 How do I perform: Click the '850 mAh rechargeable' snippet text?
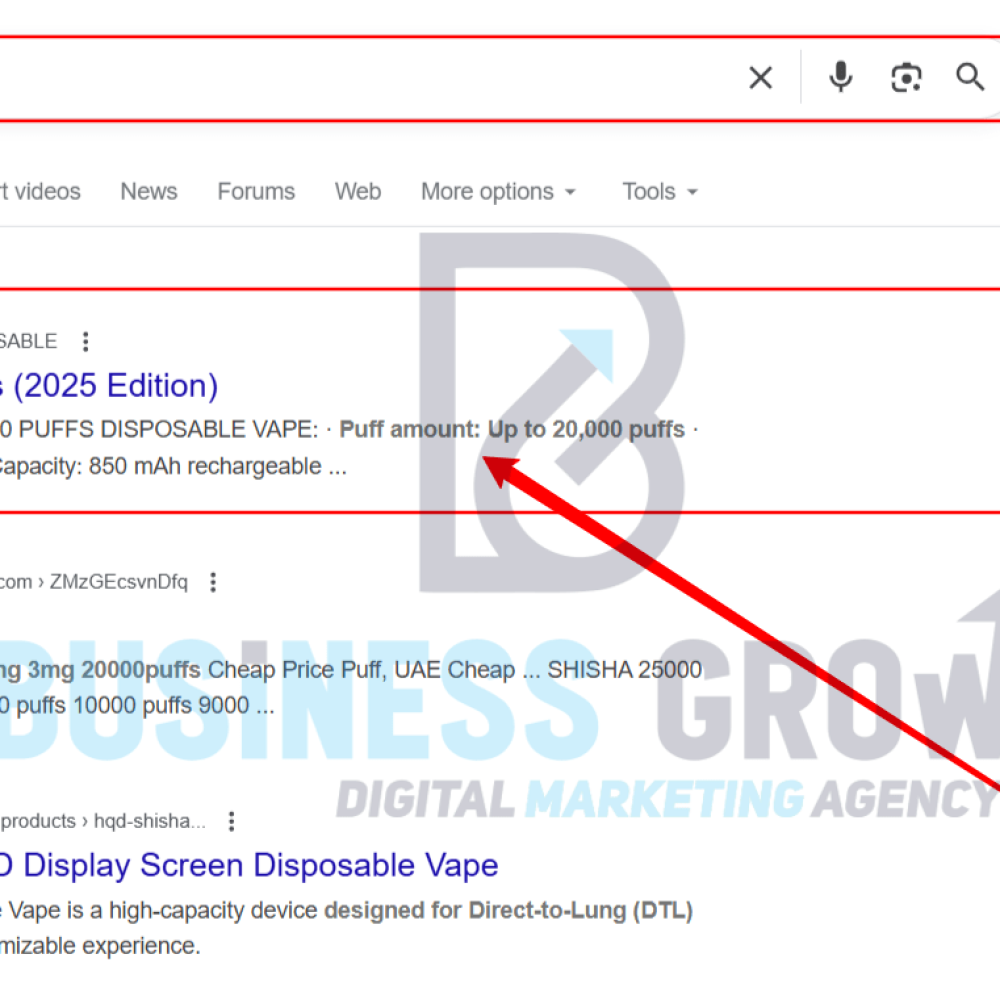[x=205, y=466]
